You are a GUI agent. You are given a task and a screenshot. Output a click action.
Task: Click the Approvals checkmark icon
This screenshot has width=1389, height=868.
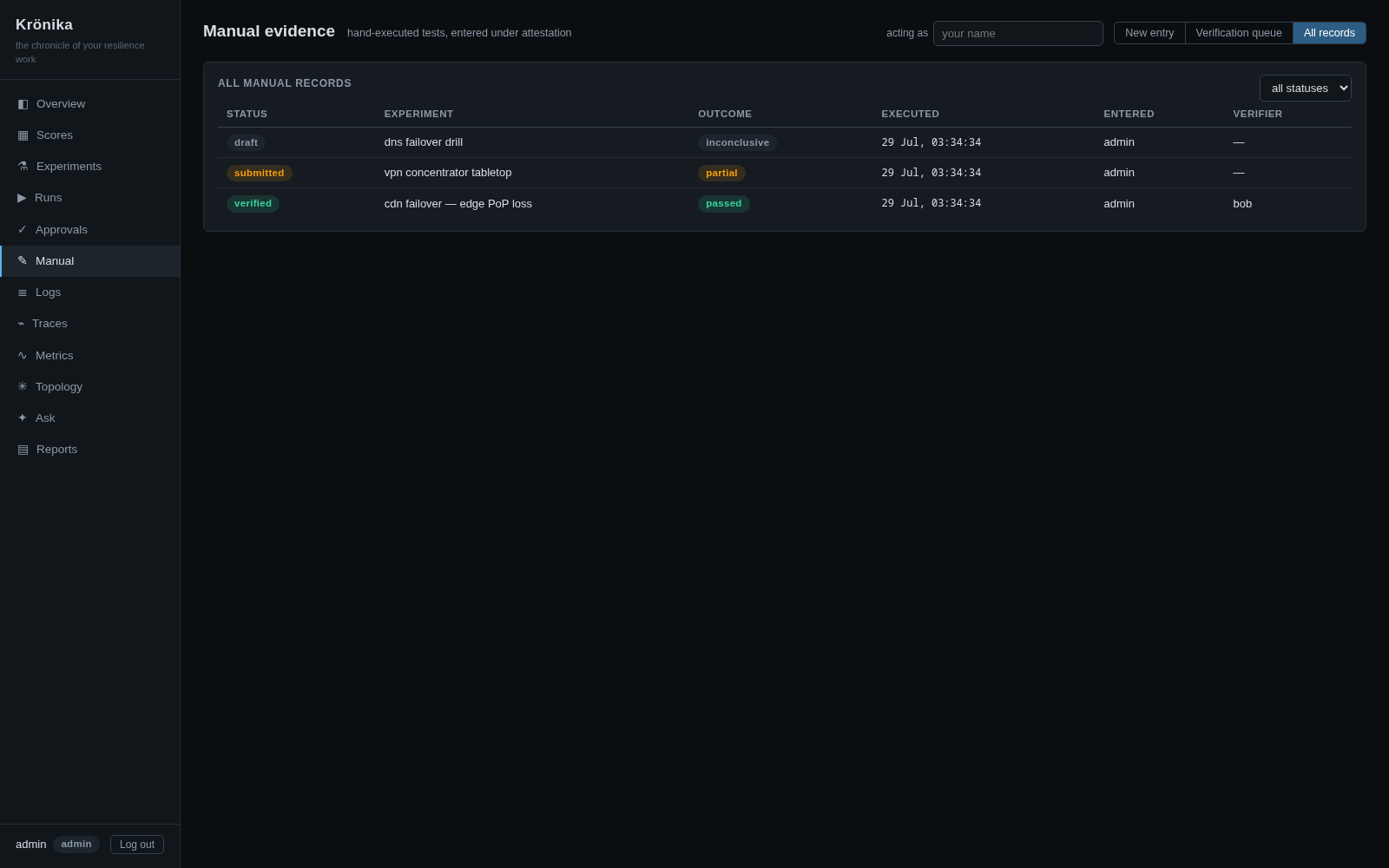[x=23, y=230]
